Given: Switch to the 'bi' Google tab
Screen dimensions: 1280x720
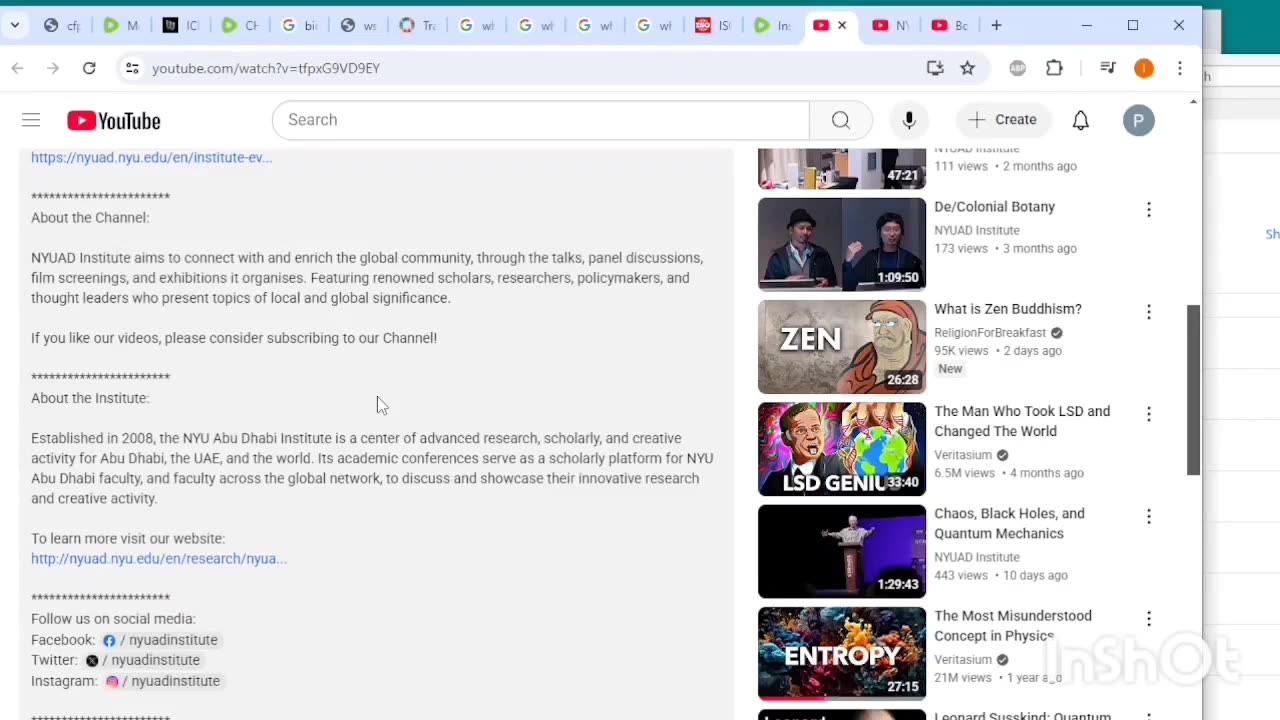Looking at the screenshot, I should 299,25.
